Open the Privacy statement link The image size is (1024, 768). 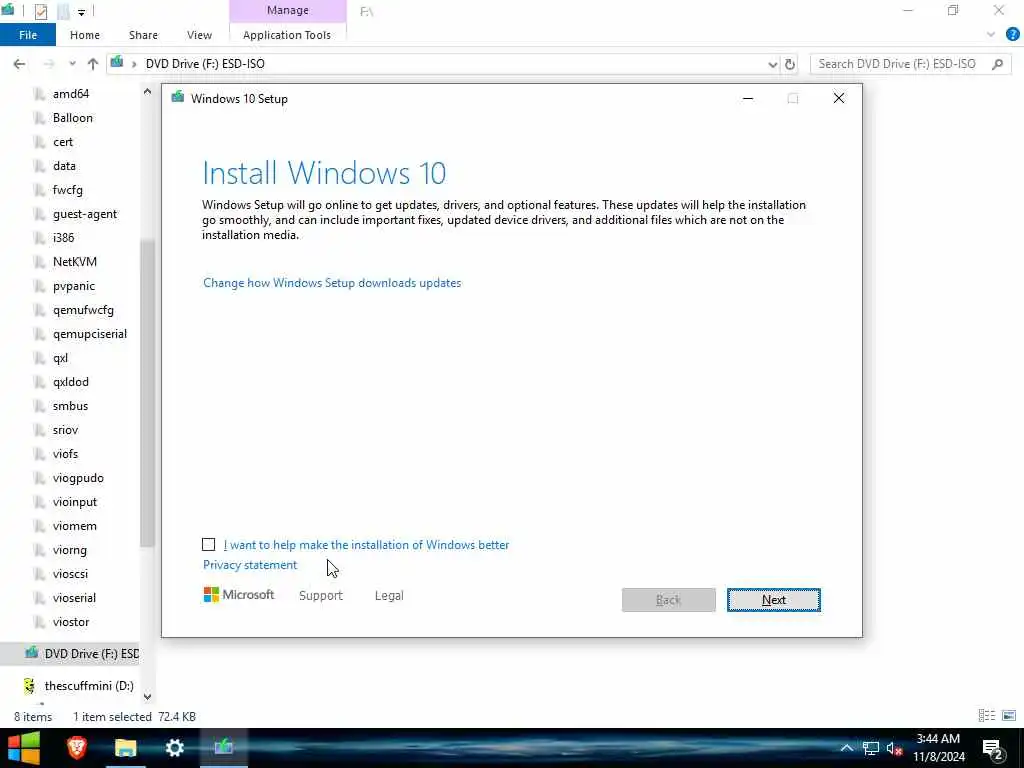point(249,565)
